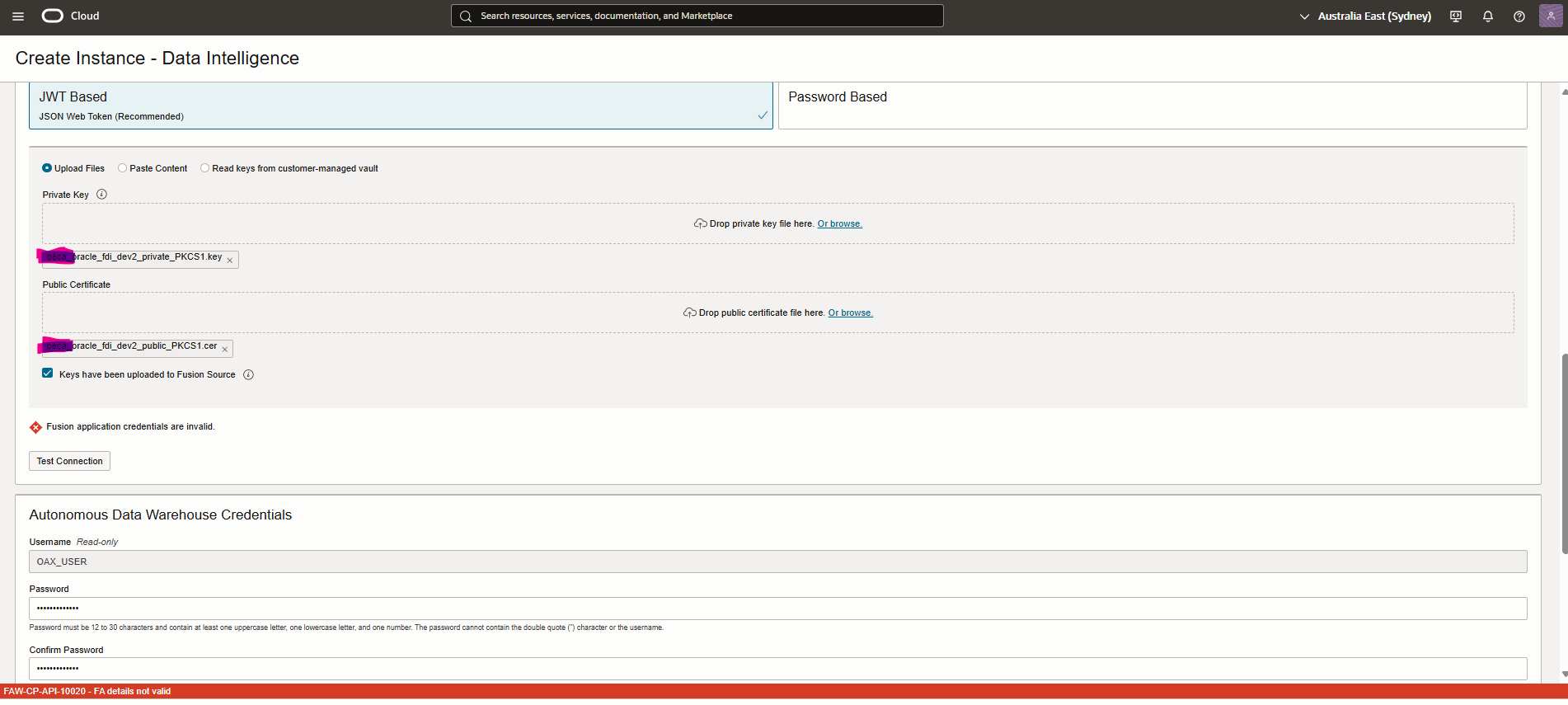Select the Upload Files radio option
The image size is (1568, 705).
click(47, 168)
